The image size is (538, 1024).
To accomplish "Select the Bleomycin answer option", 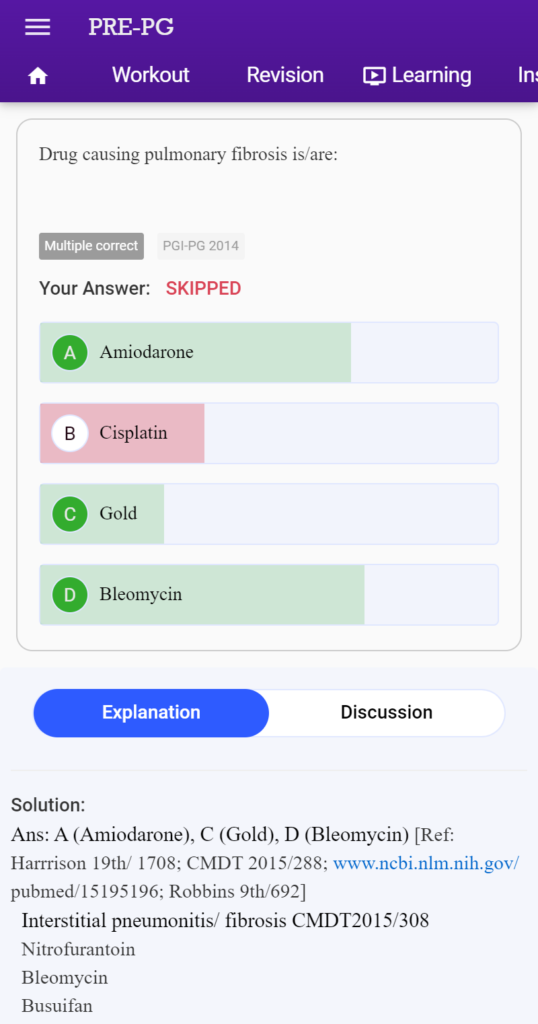I will (x=269, y=595).
